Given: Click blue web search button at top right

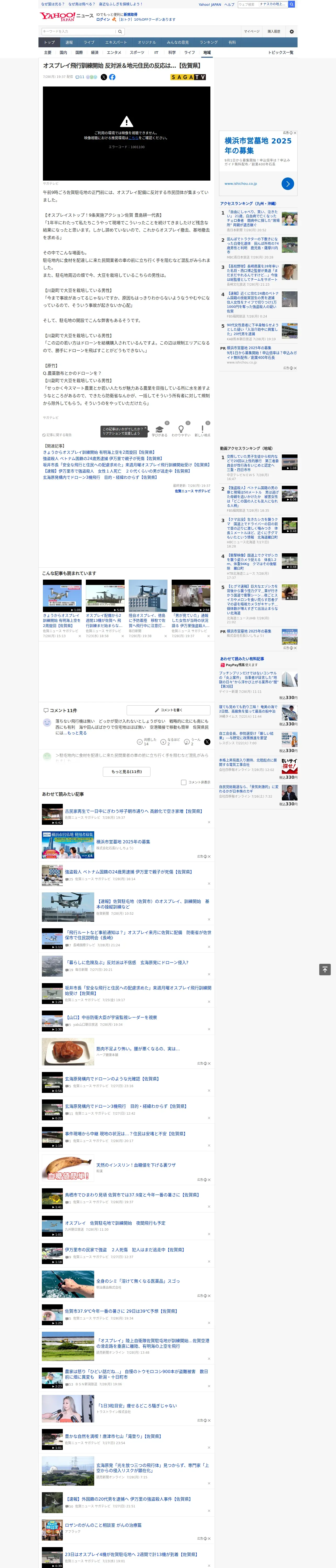Looking at the screenshot, I should click(x=292, y=4).
